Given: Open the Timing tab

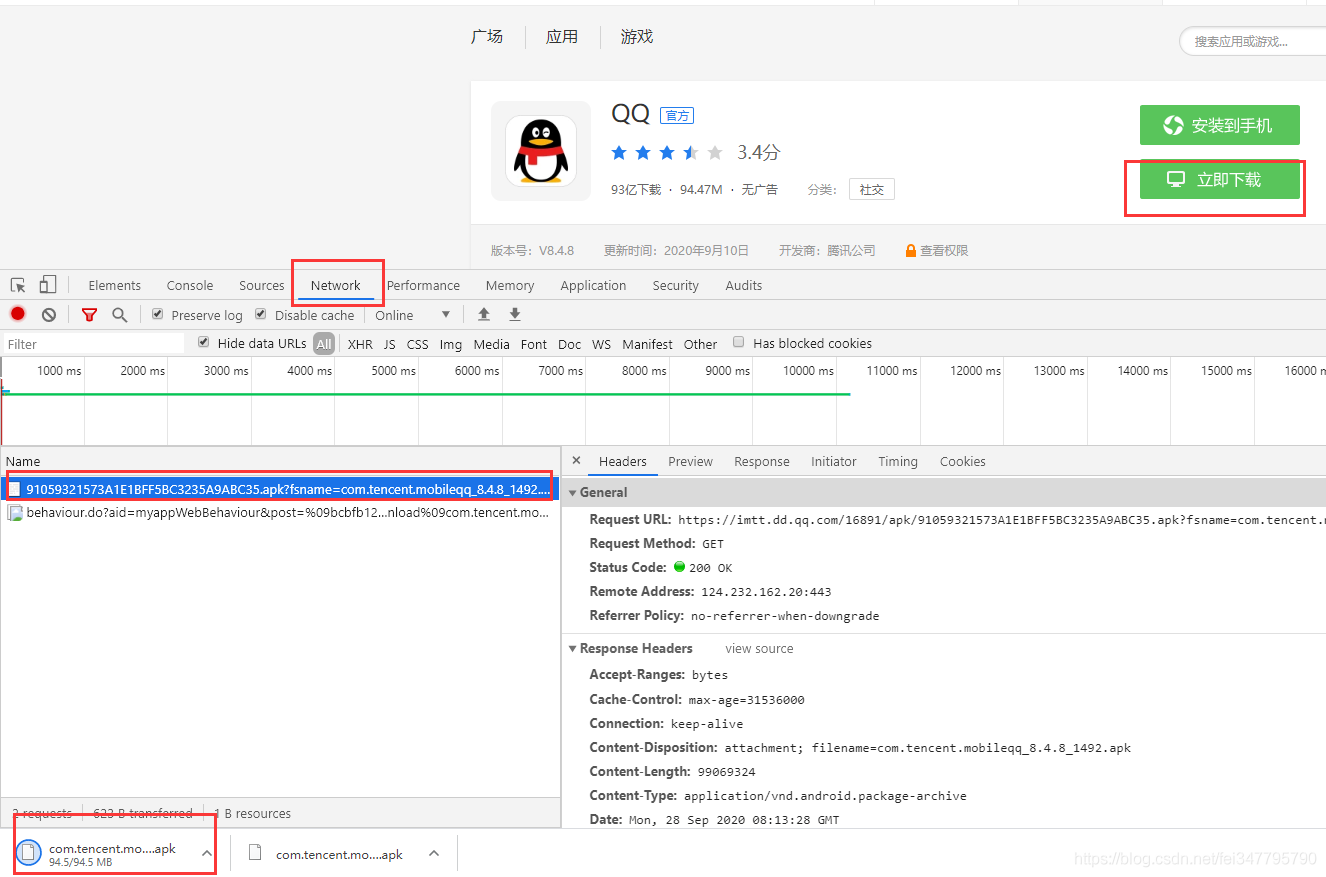Looking at the screenshot, I should pyautogui.click(x=897, y=462).
